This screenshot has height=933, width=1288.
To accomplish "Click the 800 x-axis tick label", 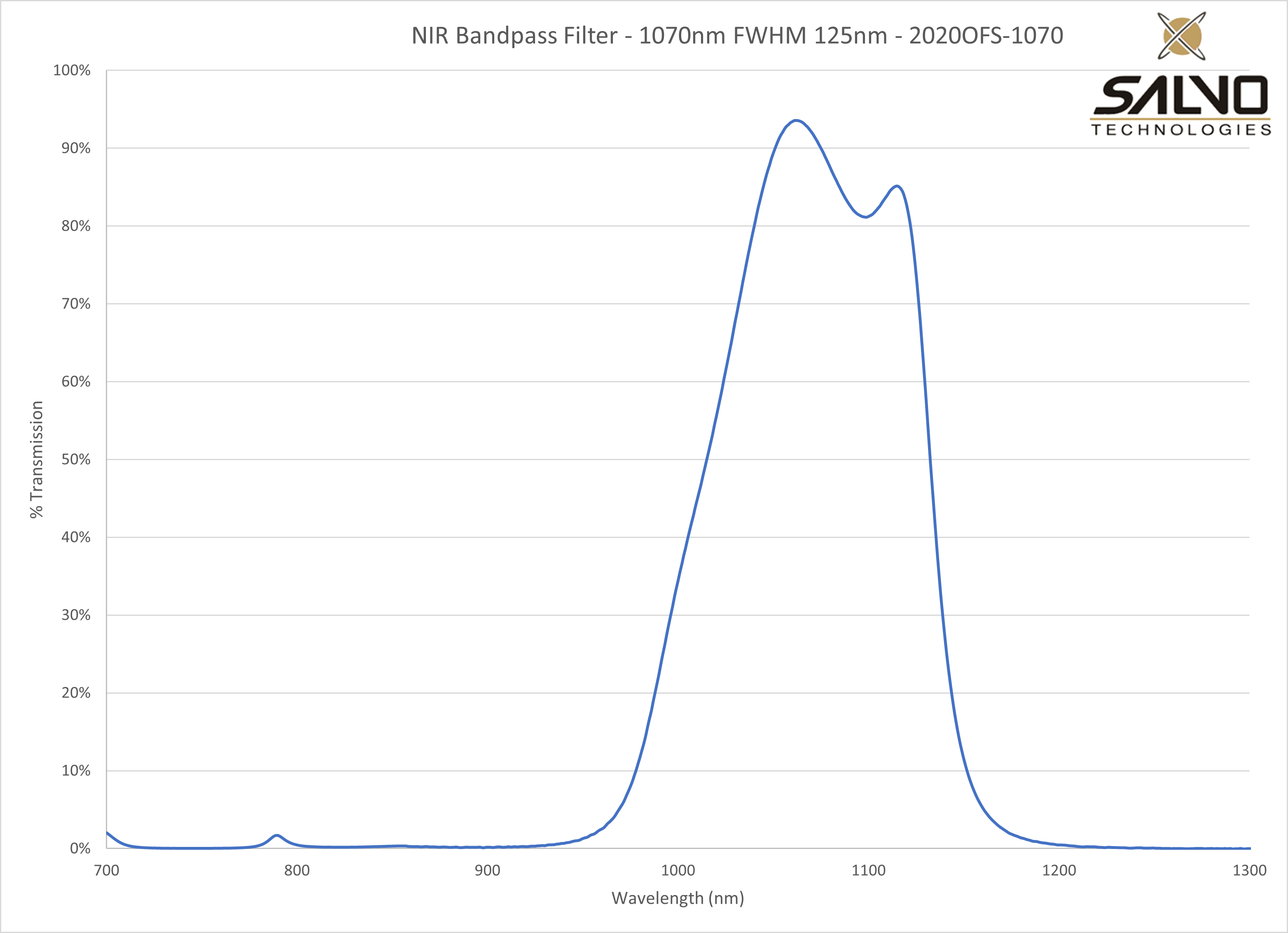I will pos(297,870).
